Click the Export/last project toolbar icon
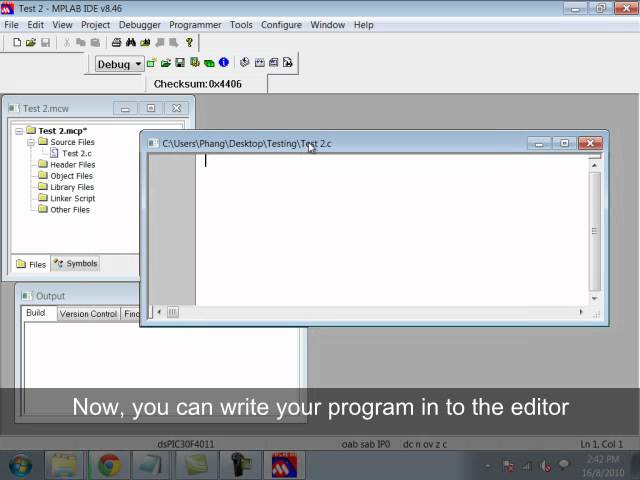 coord(288,62)
